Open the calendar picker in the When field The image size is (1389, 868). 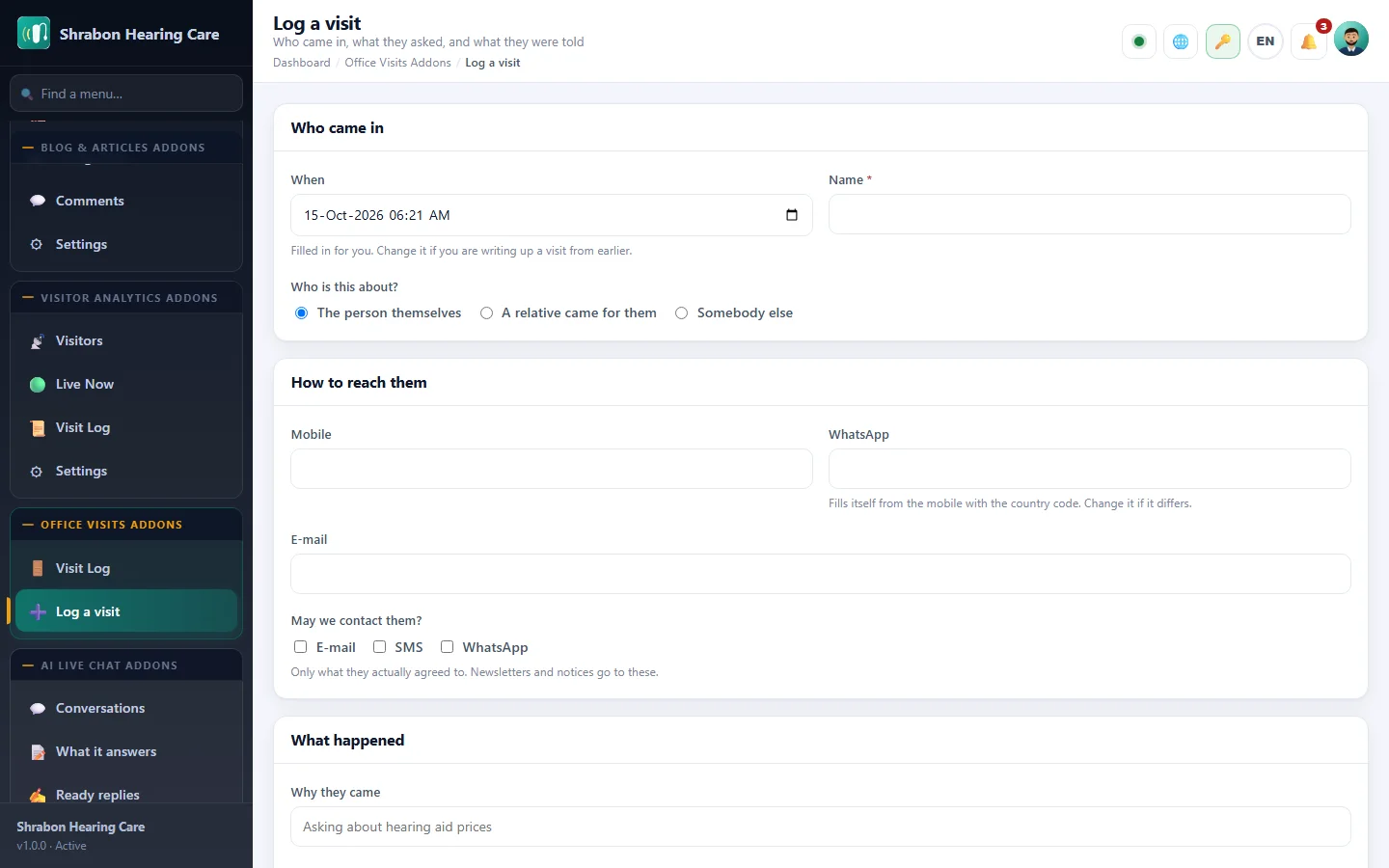point(792,215)
